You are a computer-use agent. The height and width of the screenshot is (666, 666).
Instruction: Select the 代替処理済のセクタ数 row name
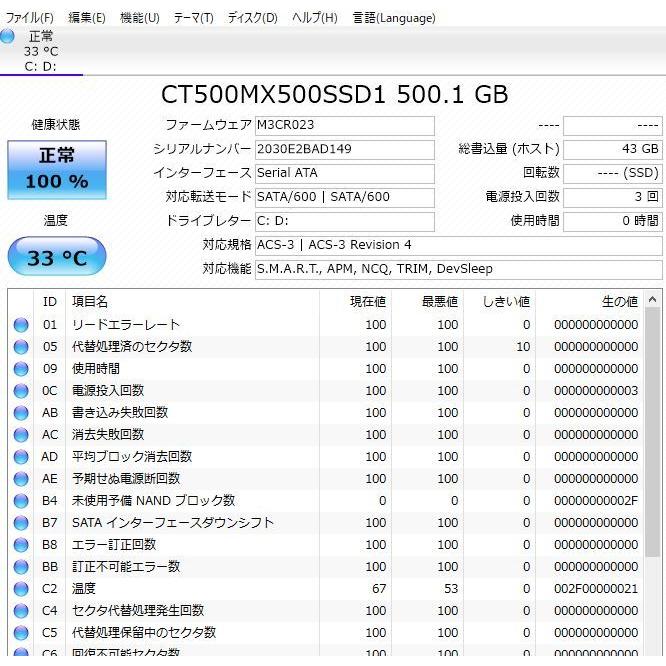[132, 347]
